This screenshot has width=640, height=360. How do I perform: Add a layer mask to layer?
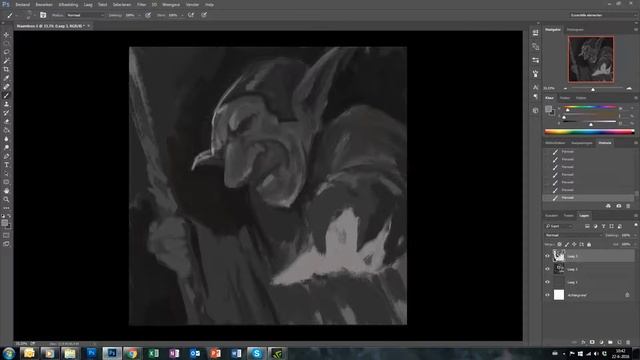pos(592,342)
